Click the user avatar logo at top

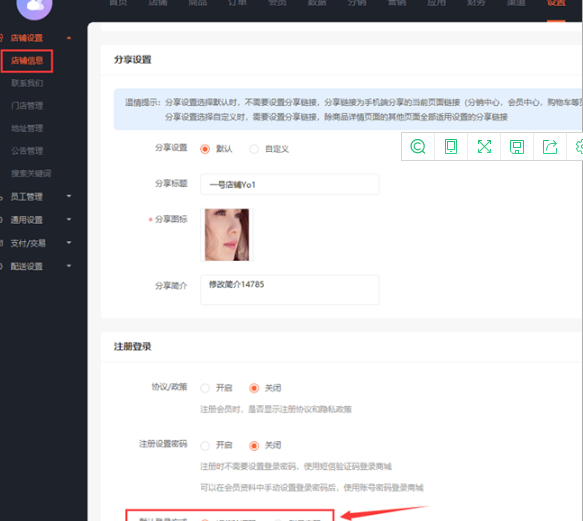(x=35, y=7)
